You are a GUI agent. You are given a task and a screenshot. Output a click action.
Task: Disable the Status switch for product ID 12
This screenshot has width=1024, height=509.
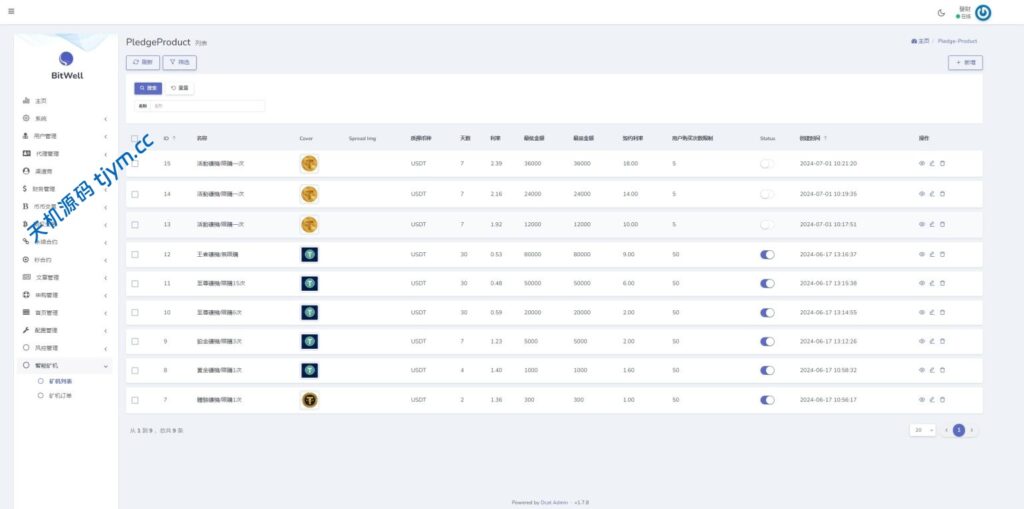767,254
